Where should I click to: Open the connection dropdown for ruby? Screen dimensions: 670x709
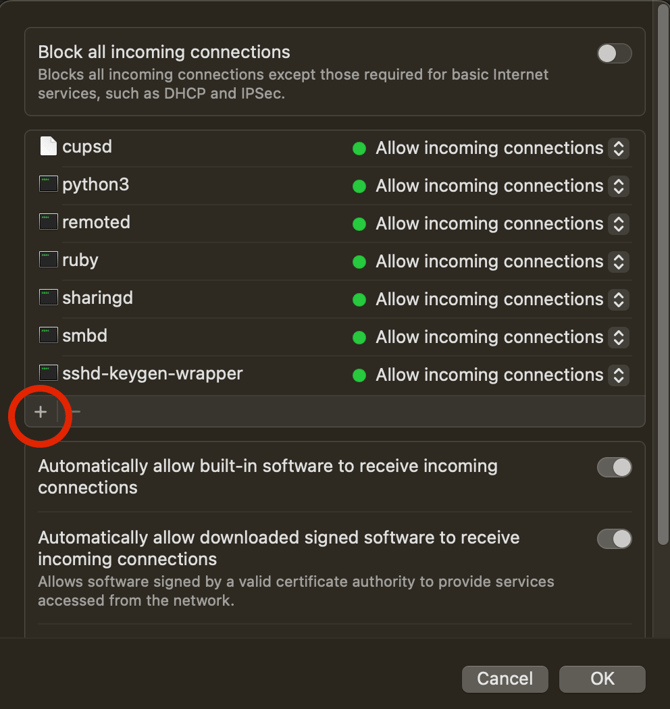pyautogui.click(x=619, y=261)
